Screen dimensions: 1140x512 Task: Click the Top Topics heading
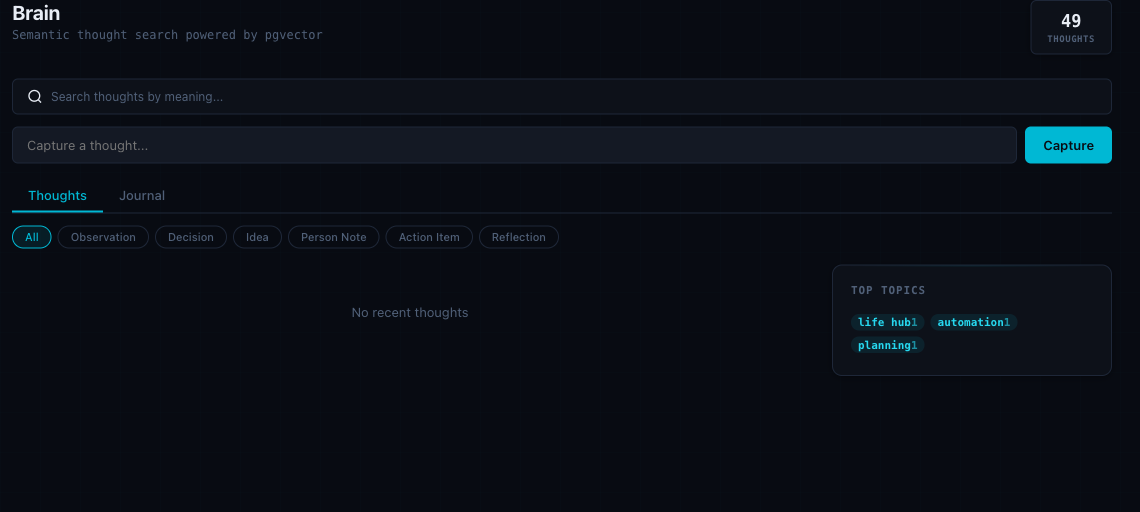coord(888,290)
